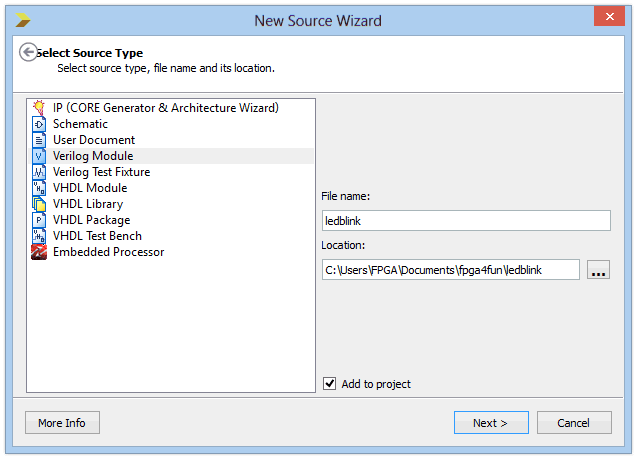Select the VHDL Package icon

(x=39, y=220)
